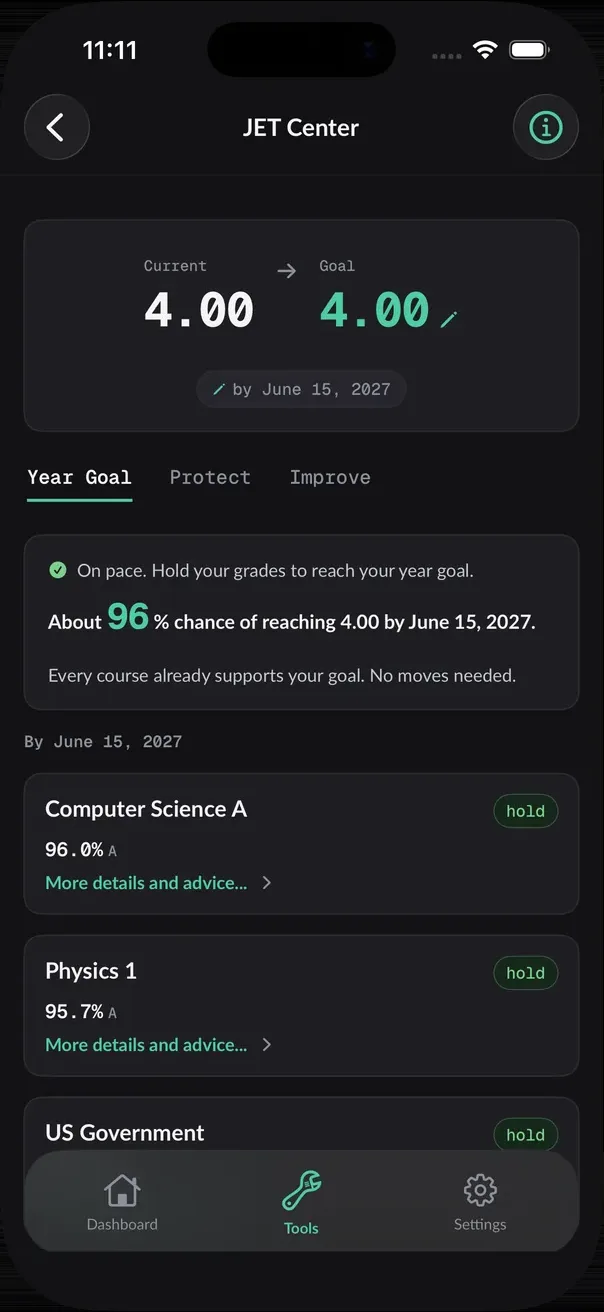The height and width of the screenshot is (1312, 604).
Task: Tap the hold badge on Computer Science A
Action: 526,811
